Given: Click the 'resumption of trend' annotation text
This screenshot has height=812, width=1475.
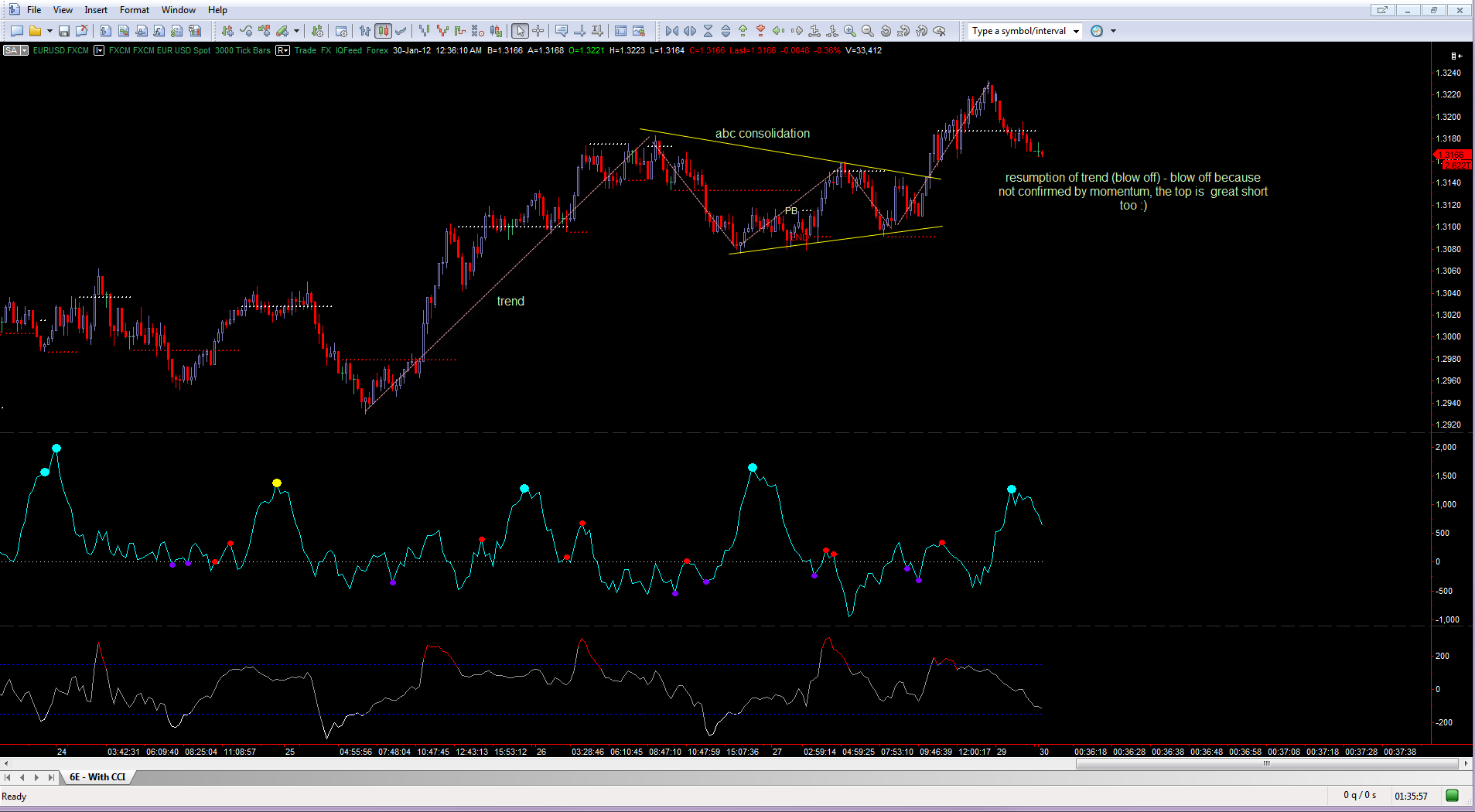Looking at the screenshot, I should [x=1133, y=192].
